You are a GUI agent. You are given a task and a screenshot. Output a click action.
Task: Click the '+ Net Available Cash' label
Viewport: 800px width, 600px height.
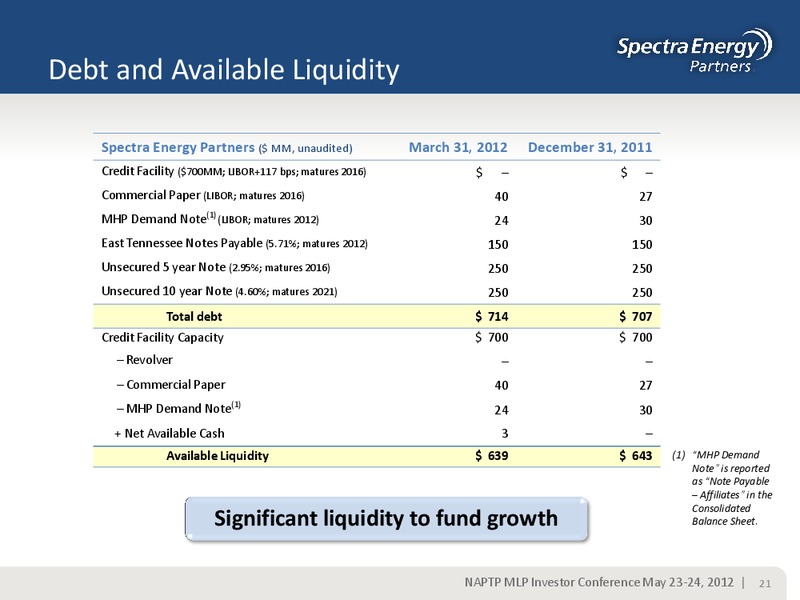169,433
